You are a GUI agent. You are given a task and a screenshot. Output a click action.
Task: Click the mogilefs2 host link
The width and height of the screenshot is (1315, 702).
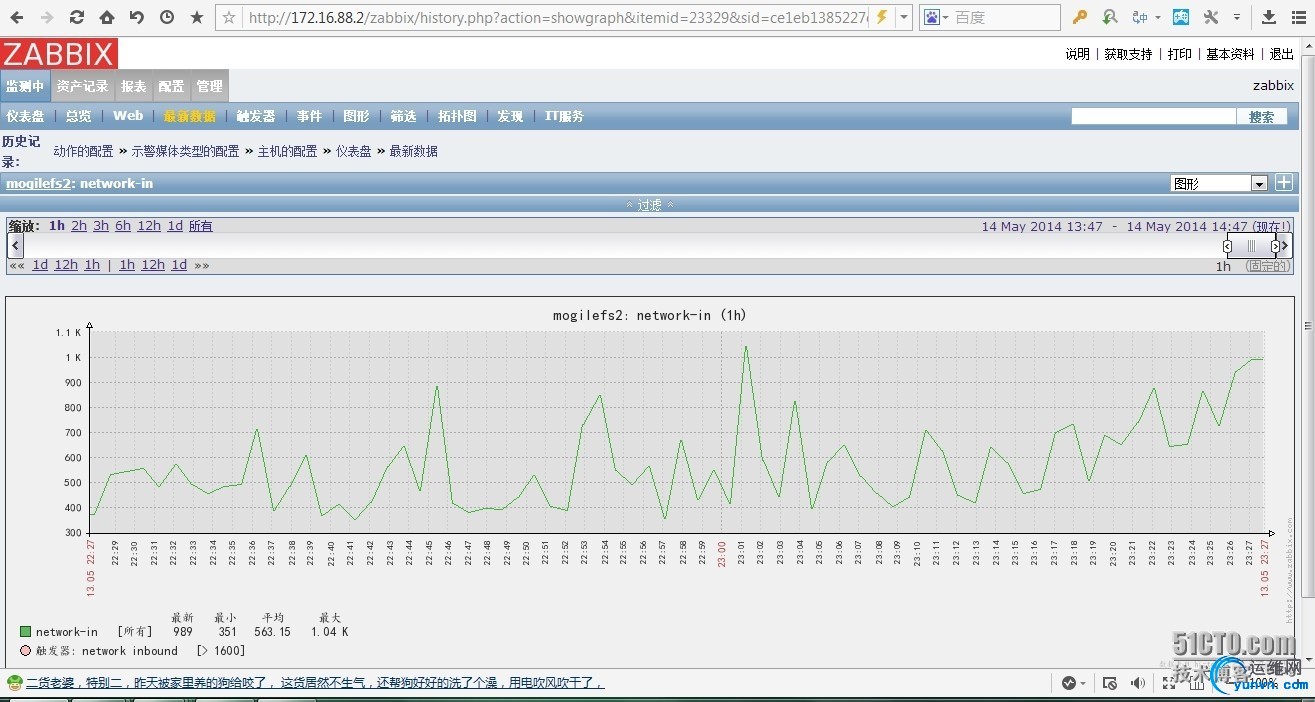coord(39,183)
